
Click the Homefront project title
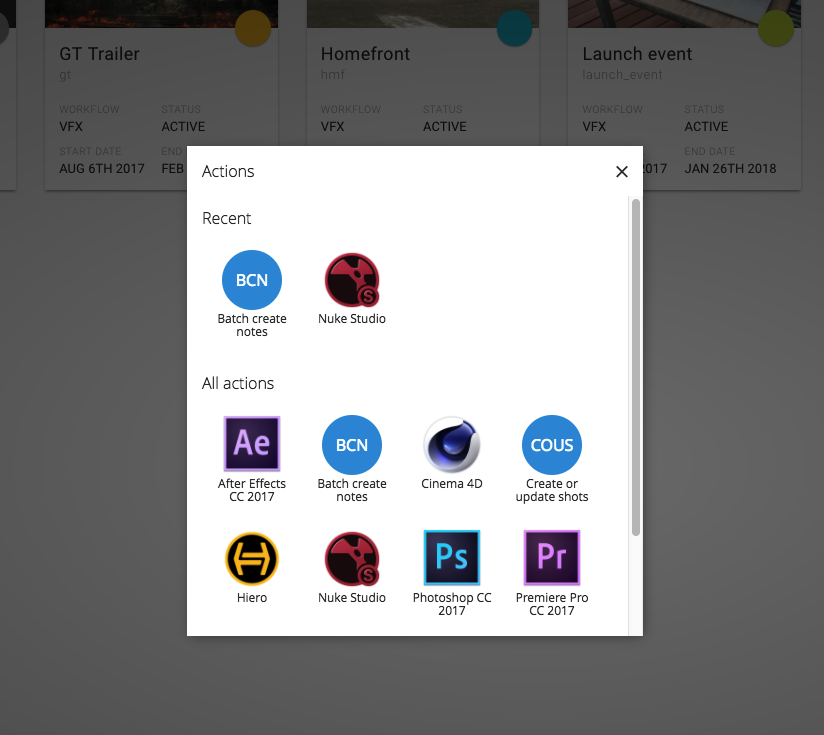point(365,54)
